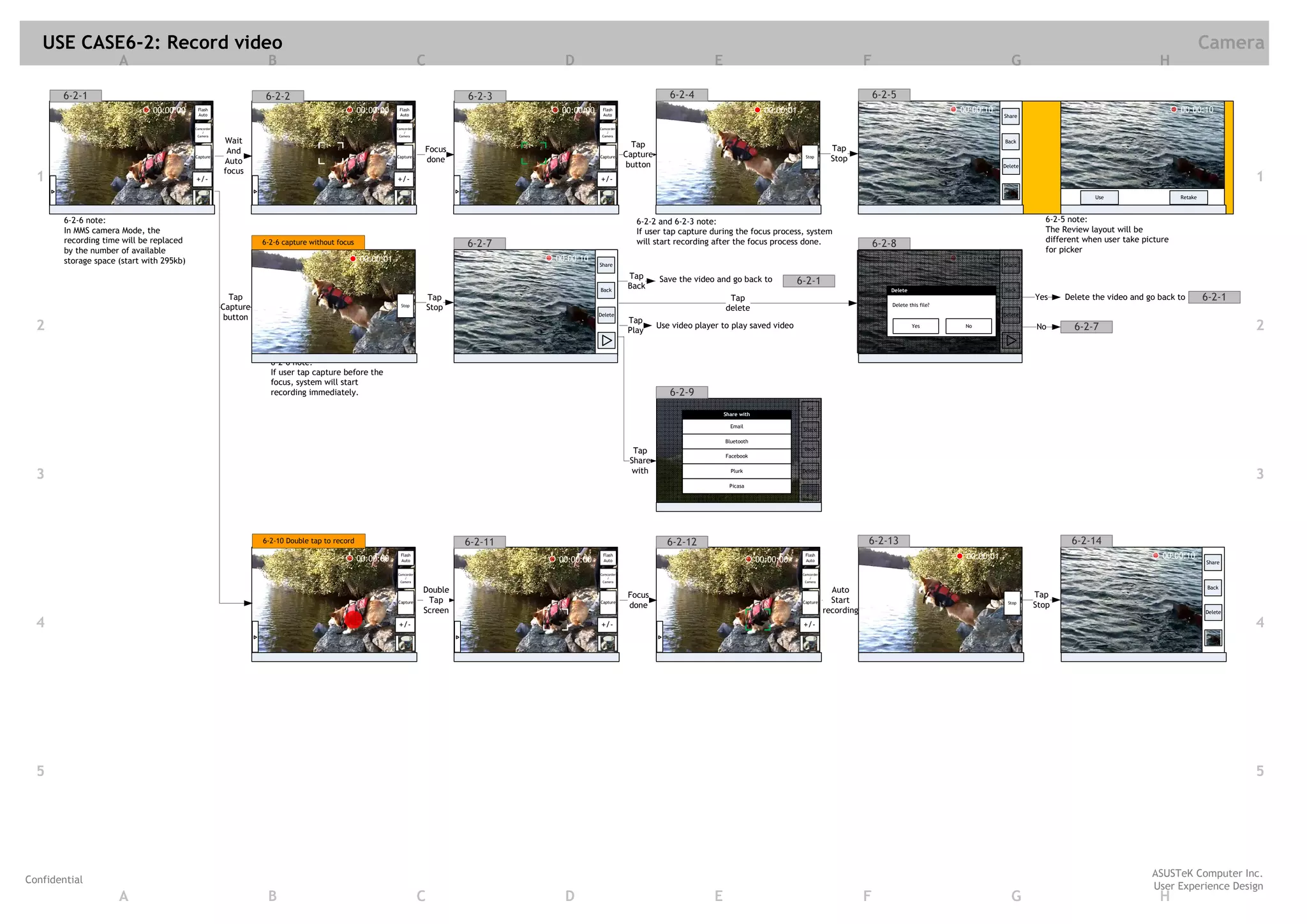Click the green focus bracket in screen 6-2-3
Screen dimensions: 1307x924
tap(534, 153)
